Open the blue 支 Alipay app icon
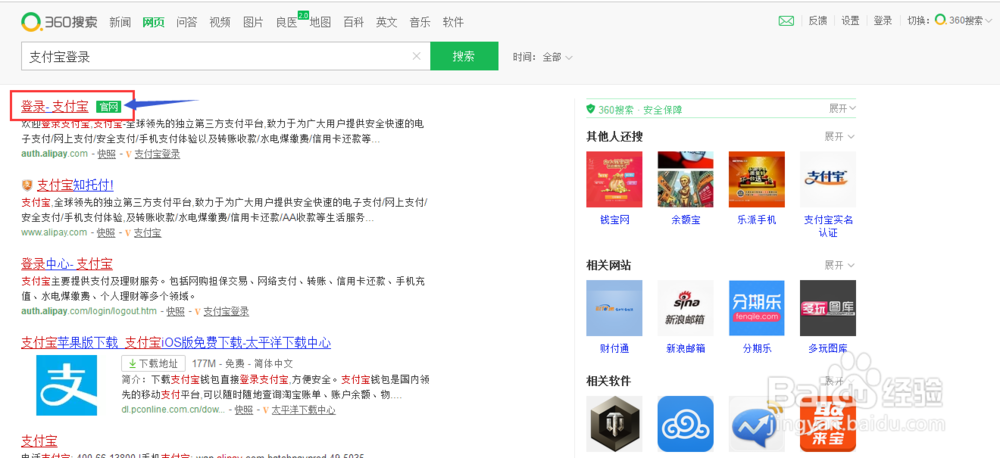Image resolution: width=1000 pixels, height=458 pixels. [x=66, y=385]
